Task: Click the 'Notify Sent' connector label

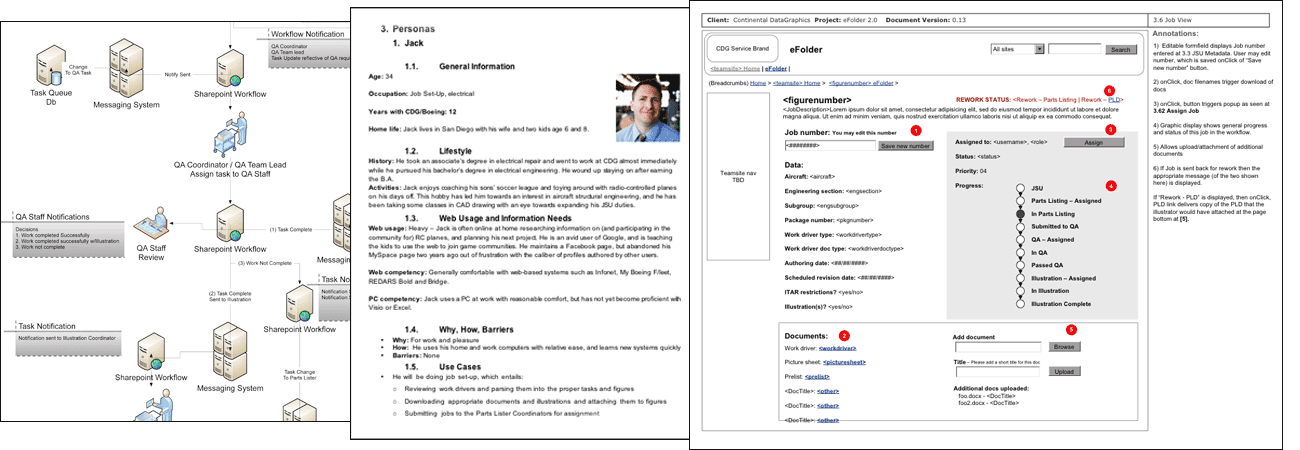Action: pyautogui.click(x=178, y=73)
